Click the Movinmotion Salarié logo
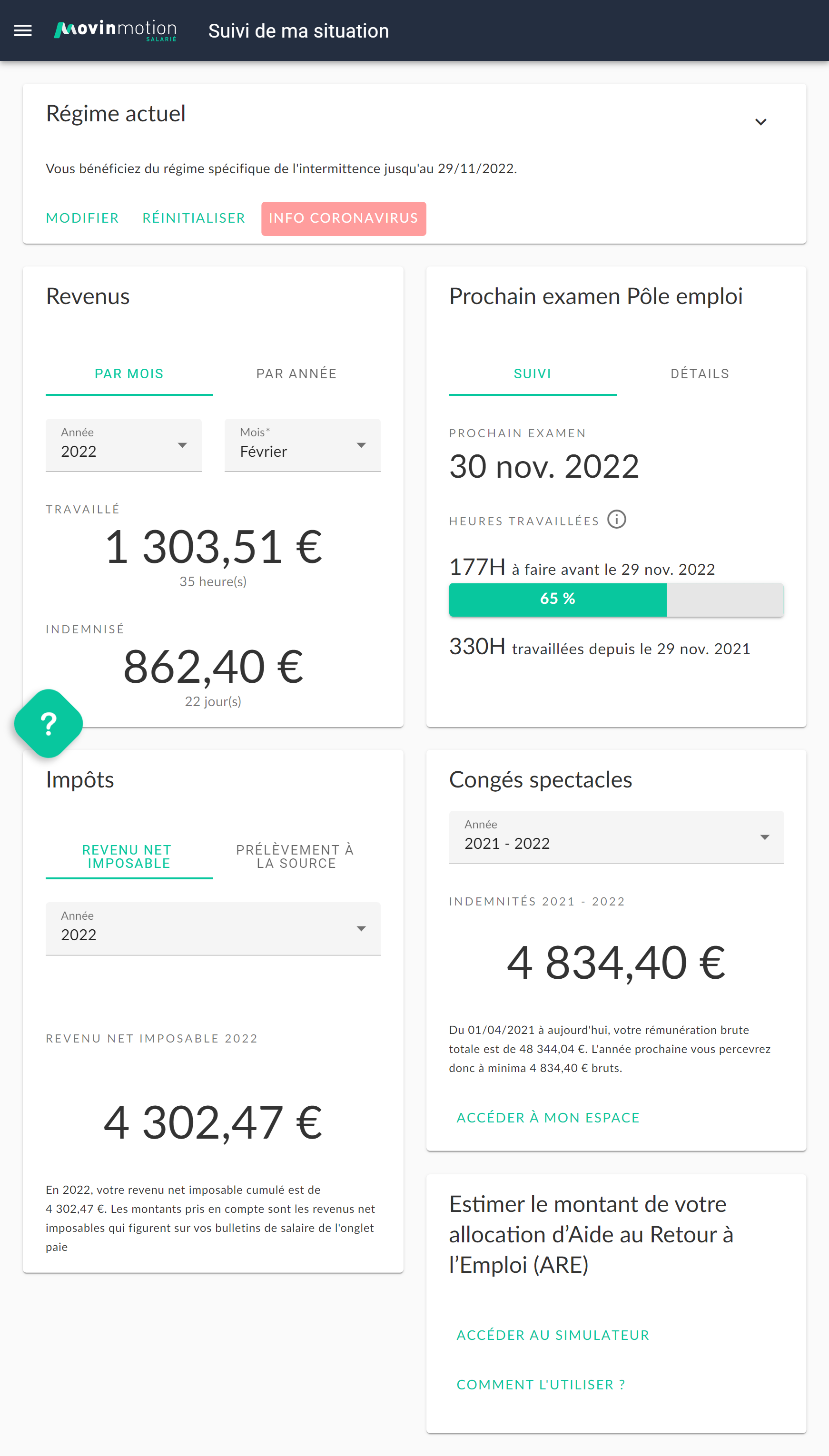 pyautogui.click(x=116, y=31)
